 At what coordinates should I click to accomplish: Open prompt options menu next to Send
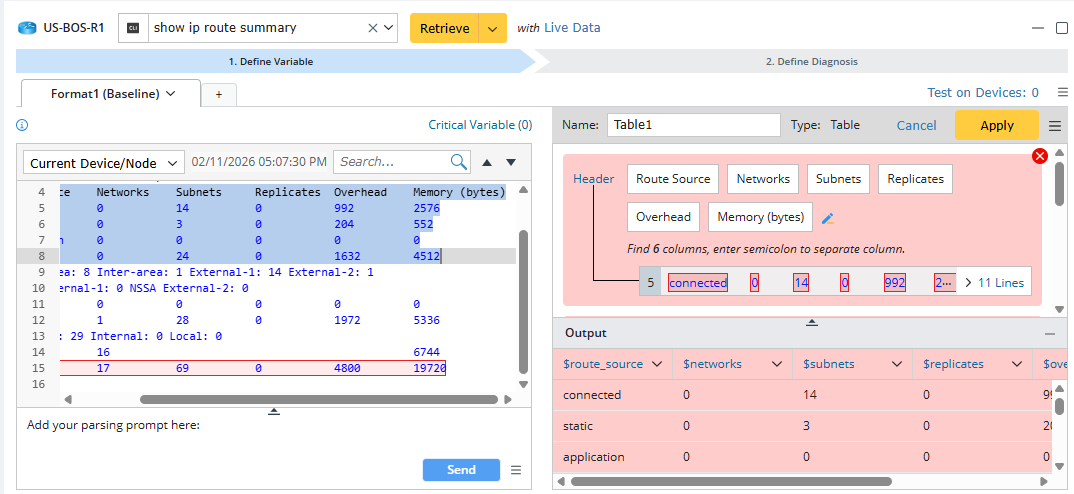pyautogui.click(x=516, y=470)
